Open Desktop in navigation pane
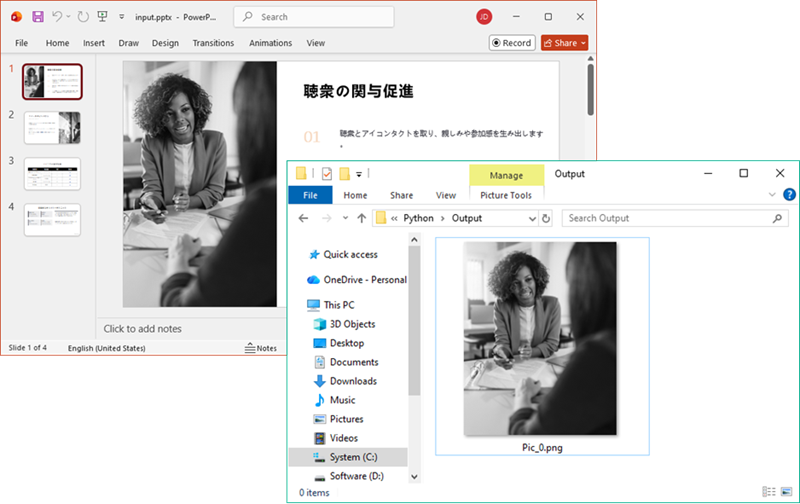800x504 pixels. coord(338,343)
